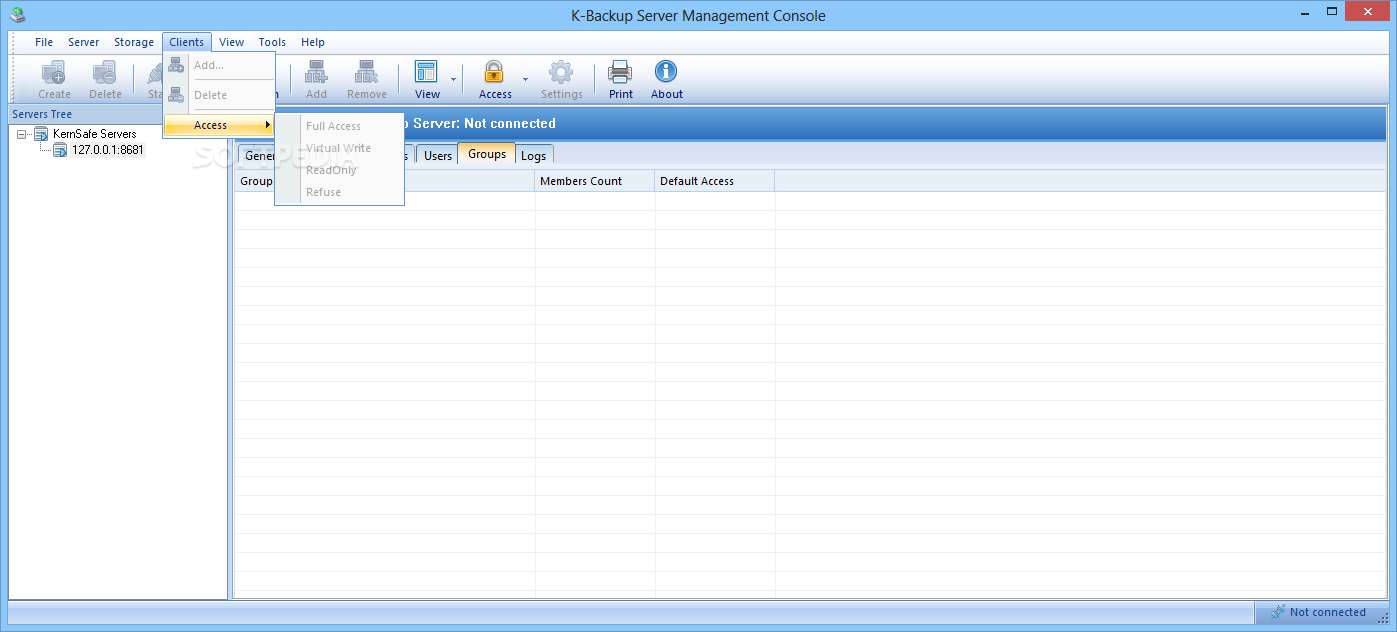Open the Storage menu
Screen dimensions: 1397x632
(x=134, y=42)
